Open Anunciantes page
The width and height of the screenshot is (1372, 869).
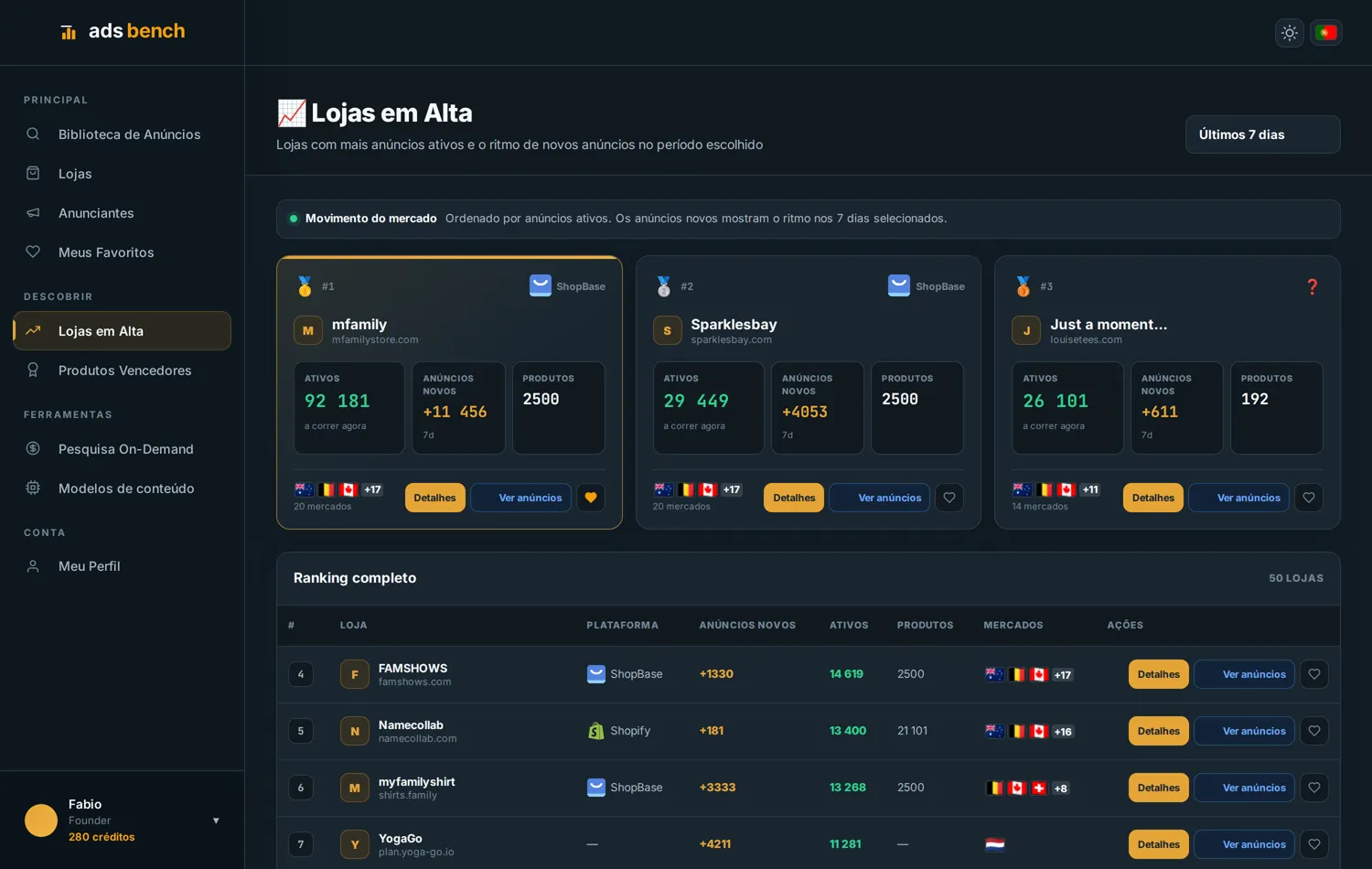tap(122, 213)
